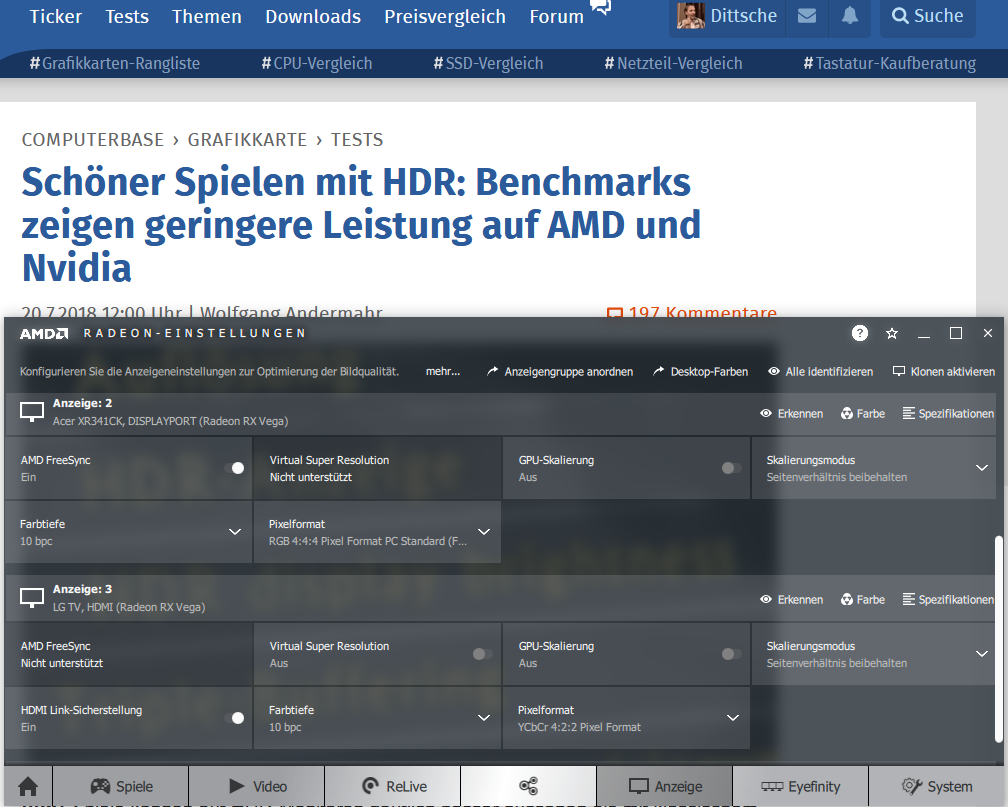Click Anzeigengruppe anordnen
1008x807 pixels.
tap(560, 372)
